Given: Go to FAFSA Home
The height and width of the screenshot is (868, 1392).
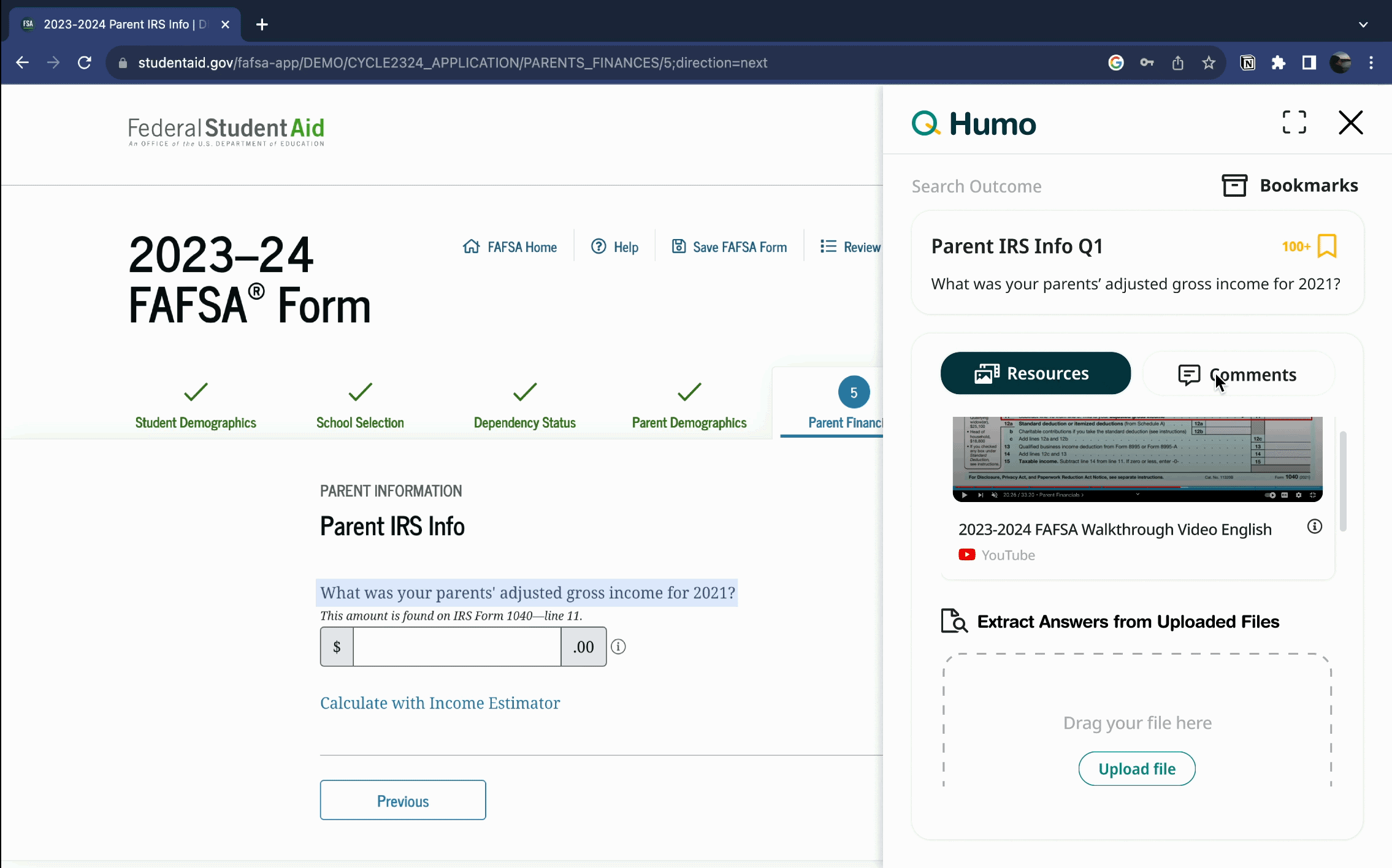Looking at the screenshot, I should point(510,247).
